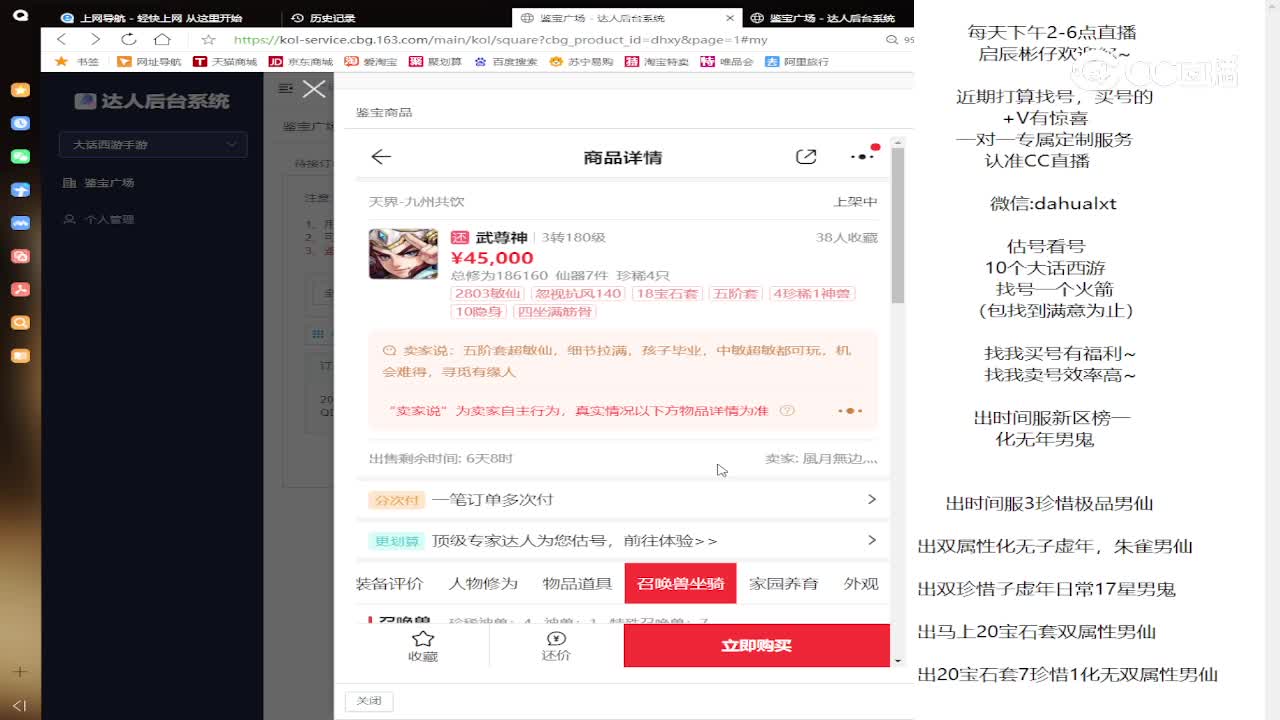Open the 苏宁易购 bookmark
1280x720 pixels.
(x=582, y=61)
